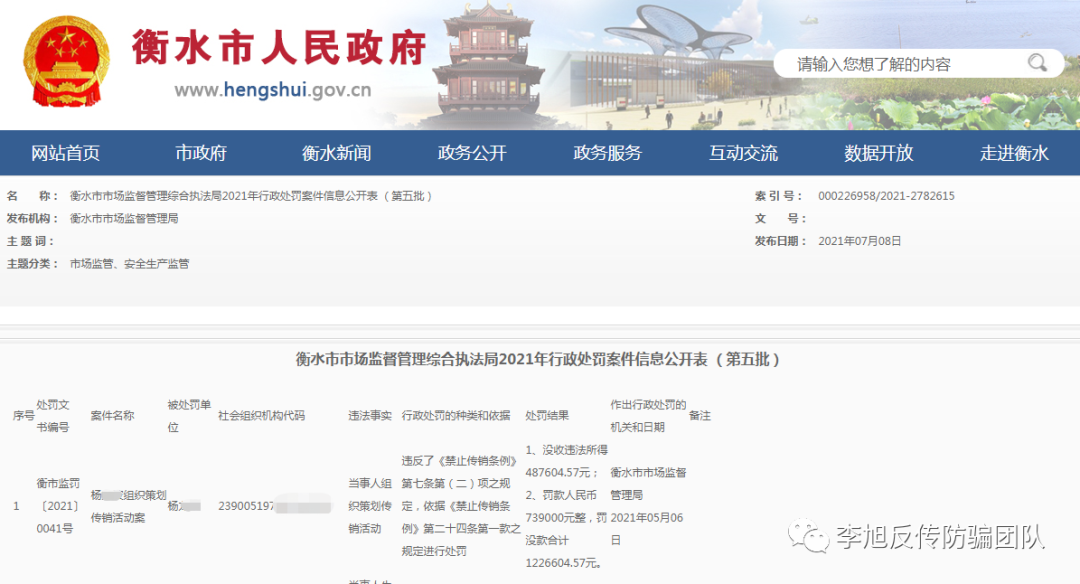The height and width of the screenshot is (584, 1080).
Task: Click the 2021年07月08日 publish date
Action: point(859,241)
